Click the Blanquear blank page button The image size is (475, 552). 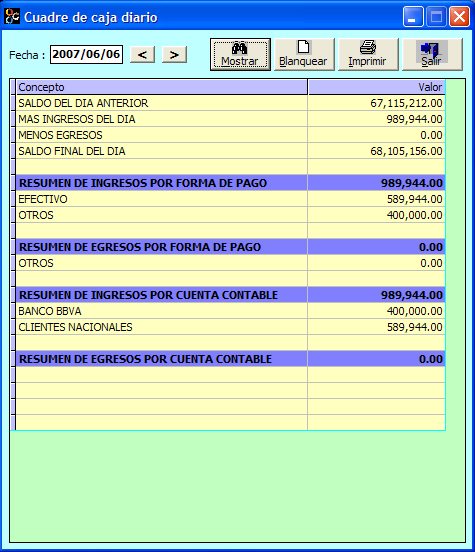coord(304,55)
